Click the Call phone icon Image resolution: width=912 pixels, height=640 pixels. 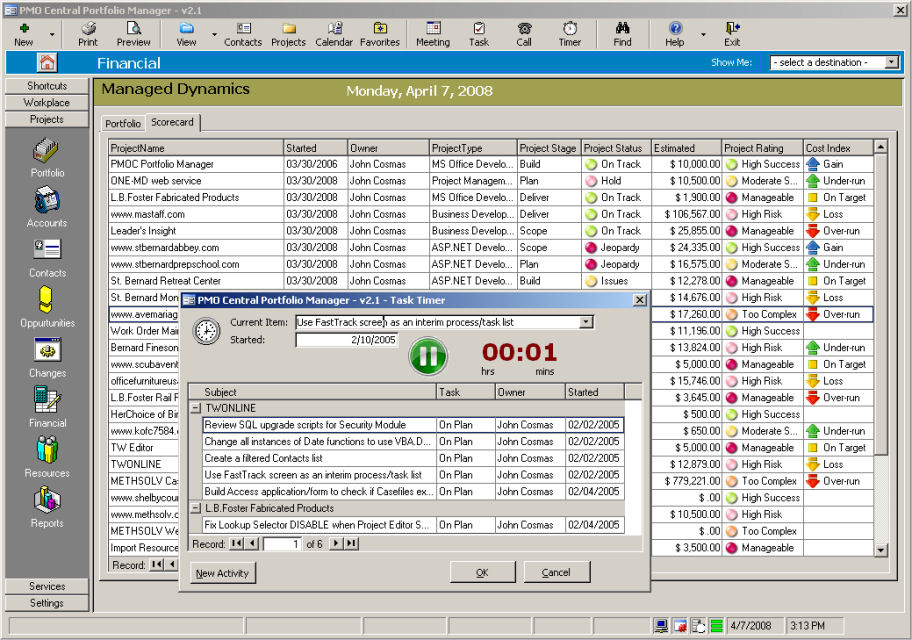point(524,34)
